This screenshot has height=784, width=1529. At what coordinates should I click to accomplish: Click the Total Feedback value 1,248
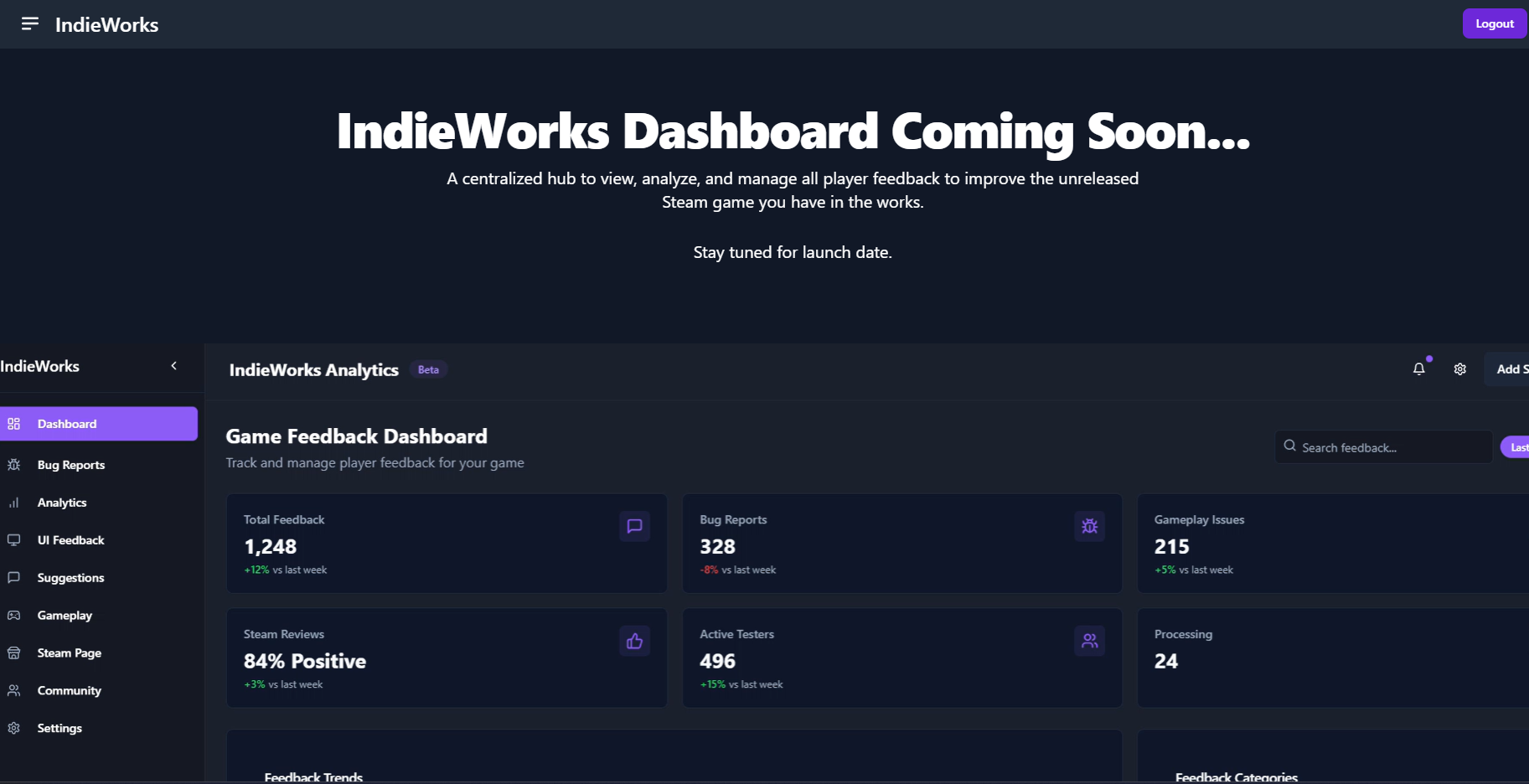pyautogui.click(x=271, y=547)
